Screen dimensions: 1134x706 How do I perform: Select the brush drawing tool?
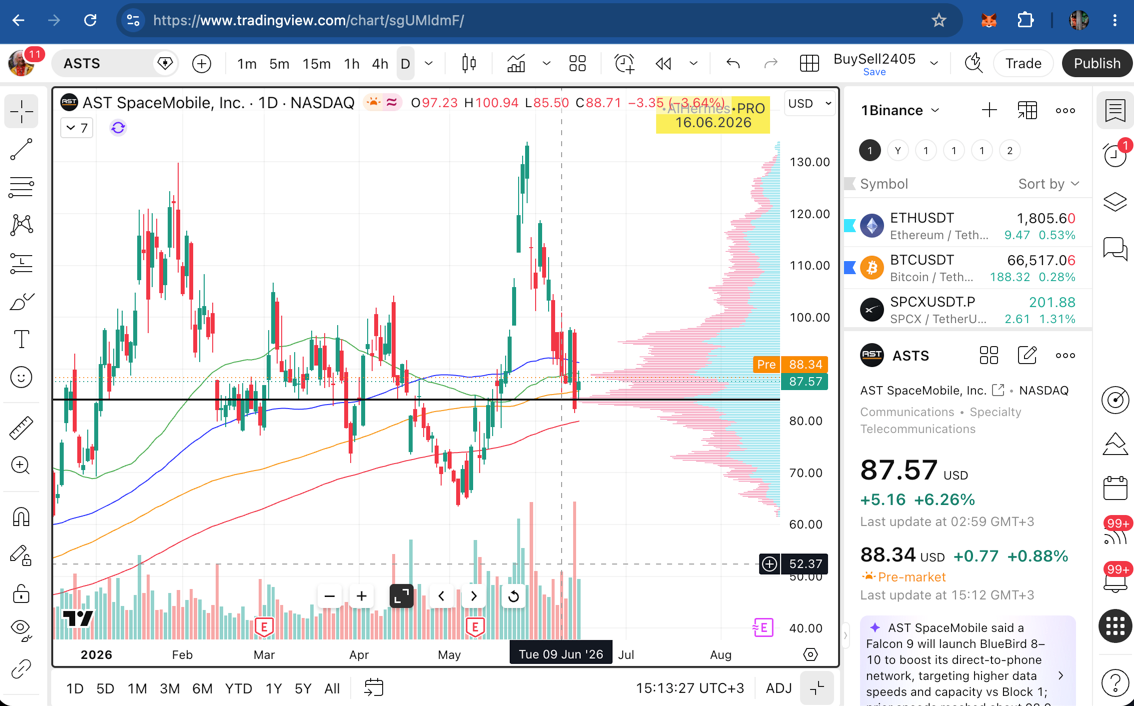pos(21,301)
